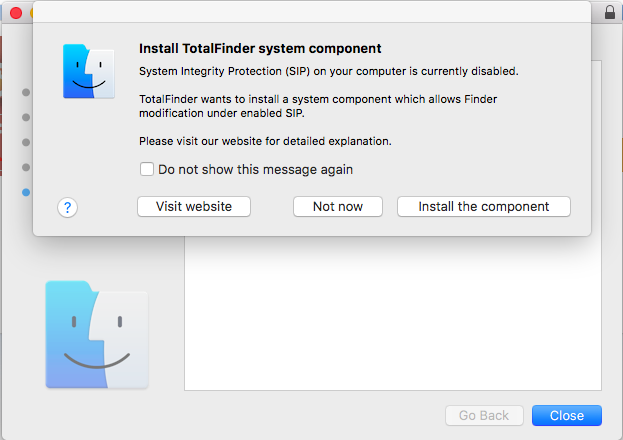Open the Visit website button

point(194,206)
